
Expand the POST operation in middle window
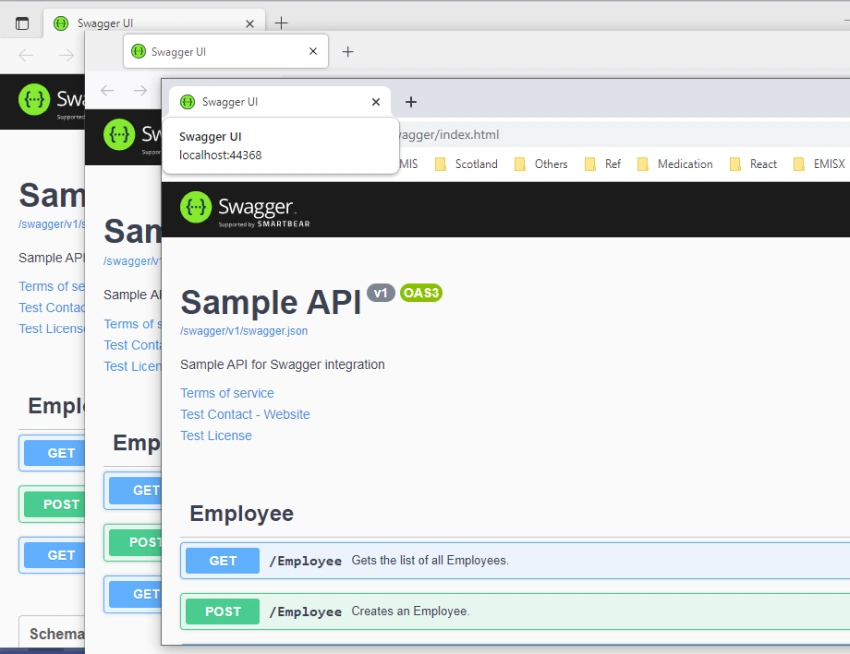click(x=133, y=542)
